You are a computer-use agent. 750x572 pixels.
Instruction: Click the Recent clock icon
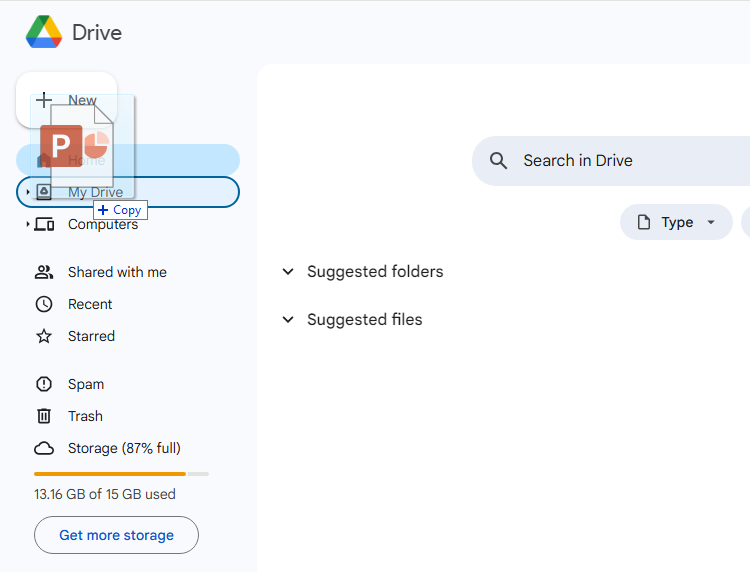tap(44, 304)
